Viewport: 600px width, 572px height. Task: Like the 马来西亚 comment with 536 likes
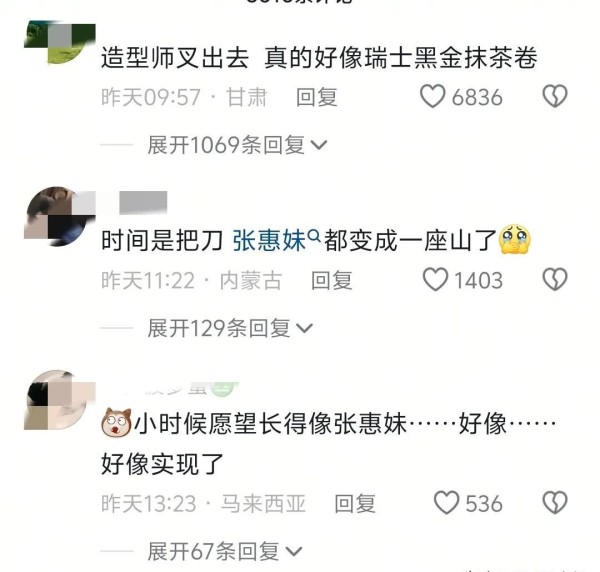(x=446, y=502)
